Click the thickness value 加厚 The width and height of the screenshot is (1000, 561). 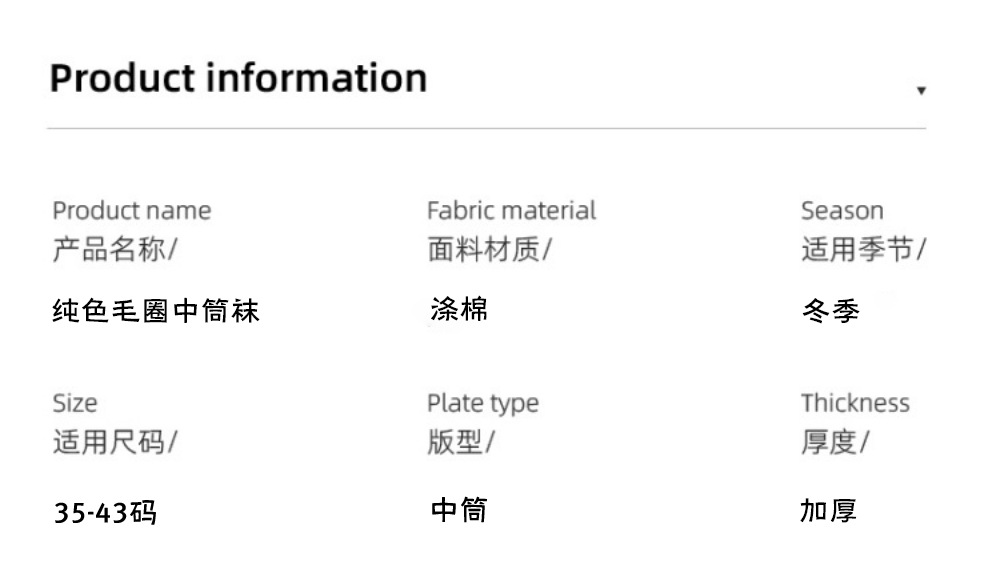click(x=828, y=511)
